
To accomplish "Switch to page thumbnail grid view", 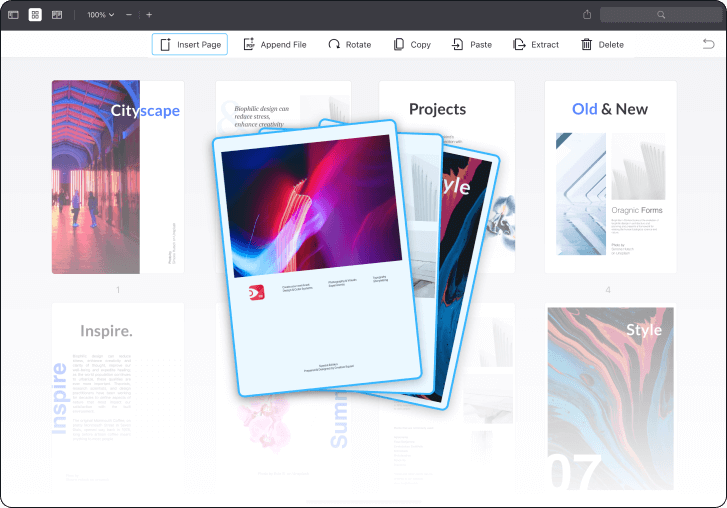I will (x=35, y=15).
